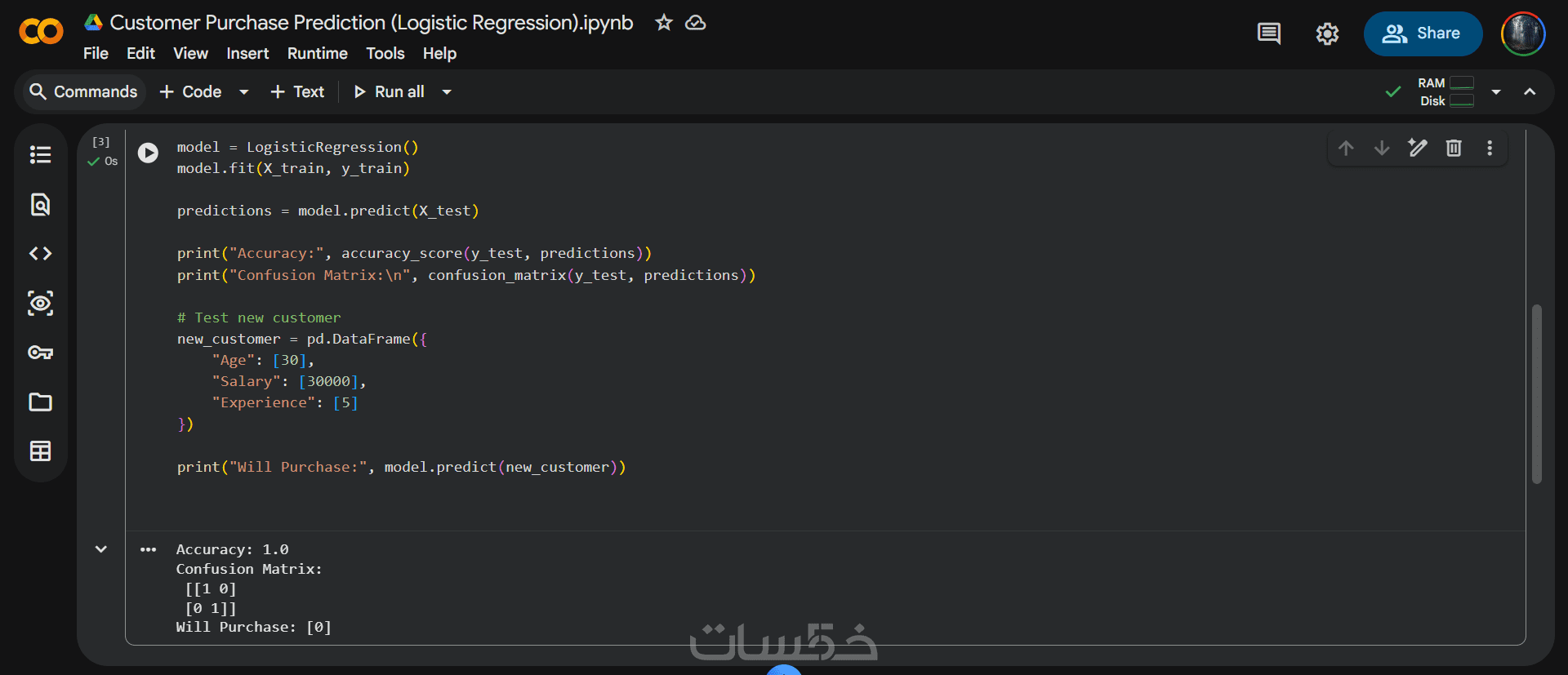The image size is (1568, 675).
Task: Run the logistic regression code cell
Action: coord(148,153)
